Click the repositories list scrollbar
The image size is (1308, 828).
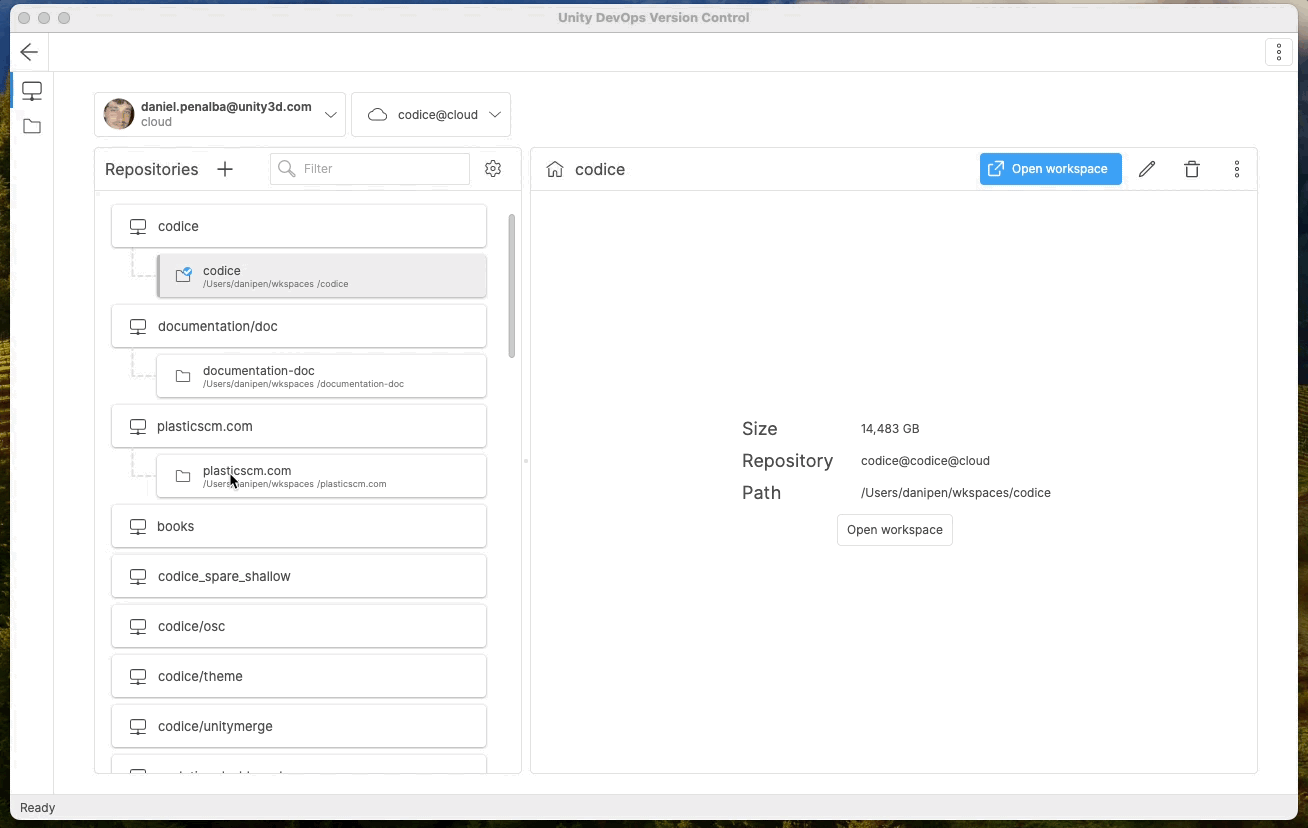tap(511, 285)
